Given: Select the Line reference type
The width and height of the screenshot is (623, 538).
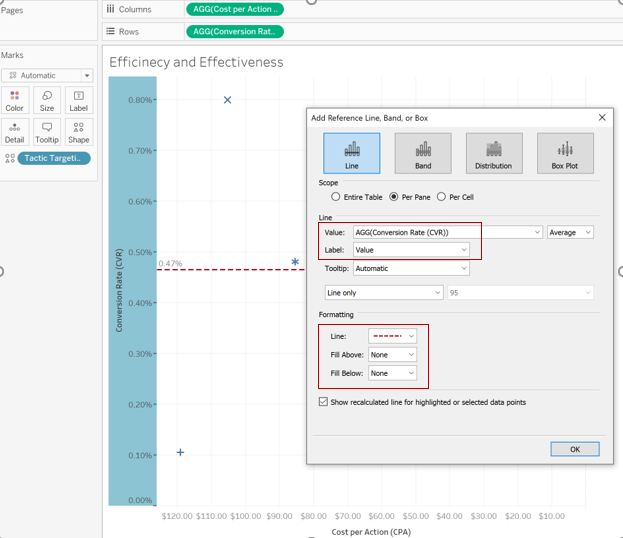Looking at the screenshot, I should [352, 153].
